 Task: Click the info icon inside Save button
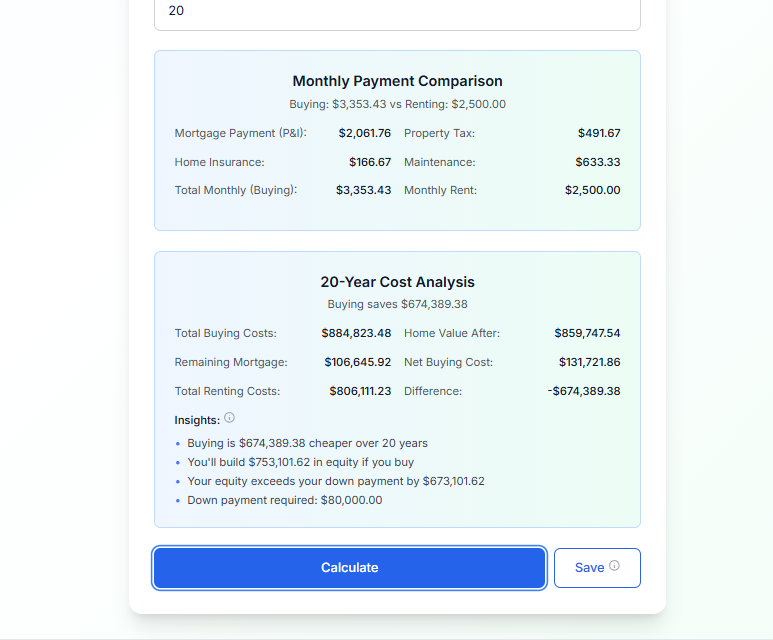[614, 566]
